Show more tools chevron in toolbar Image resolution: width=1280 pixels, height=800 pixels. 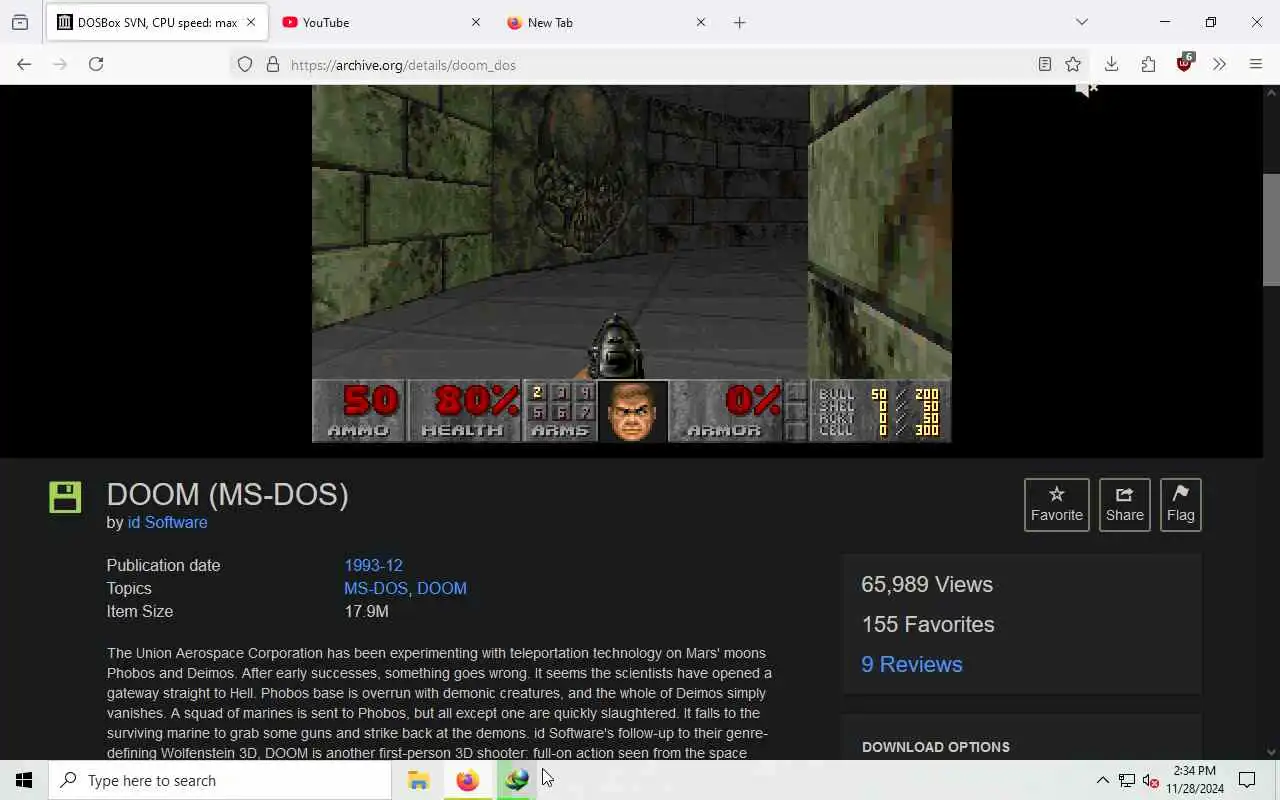[1219, 64]
